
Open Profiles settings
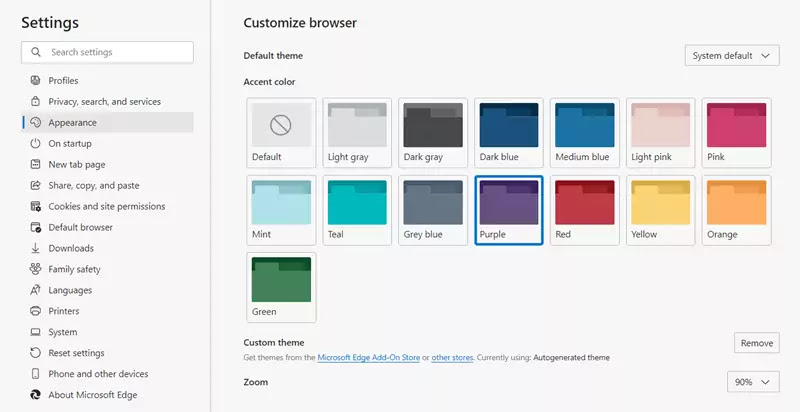pos(108,81)
